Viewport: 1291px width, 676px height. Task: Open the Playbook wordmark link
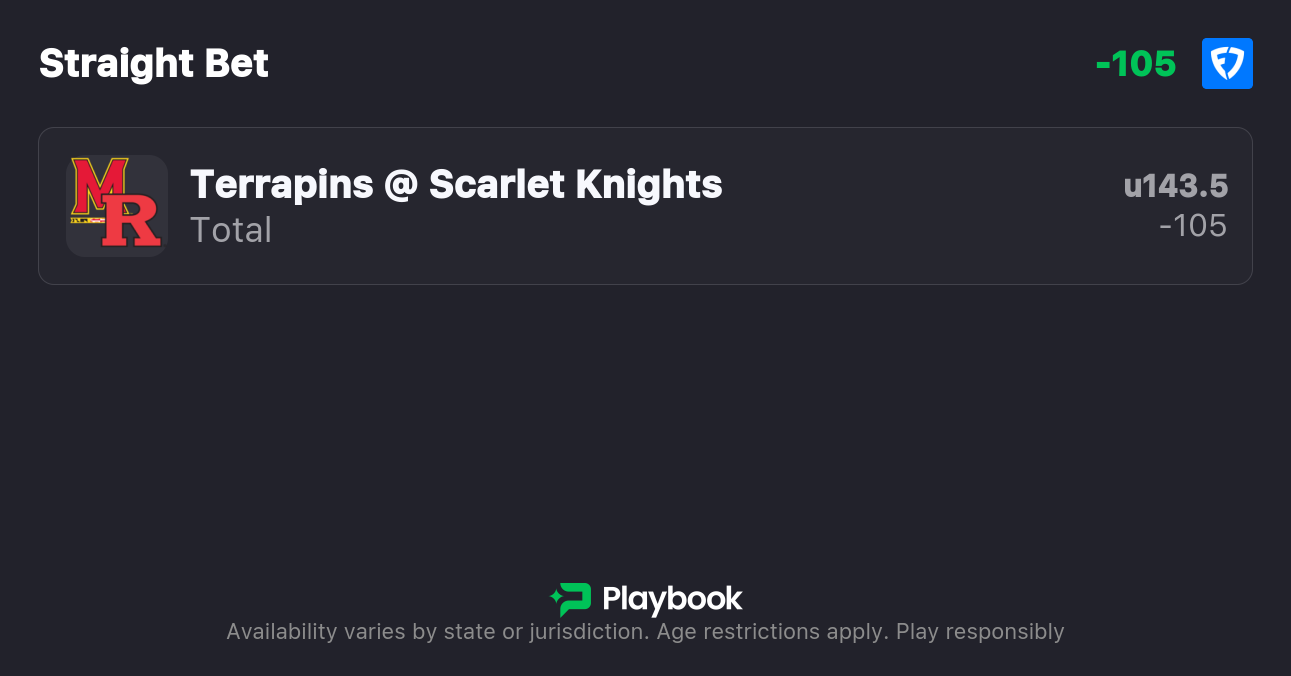point(672,599)
